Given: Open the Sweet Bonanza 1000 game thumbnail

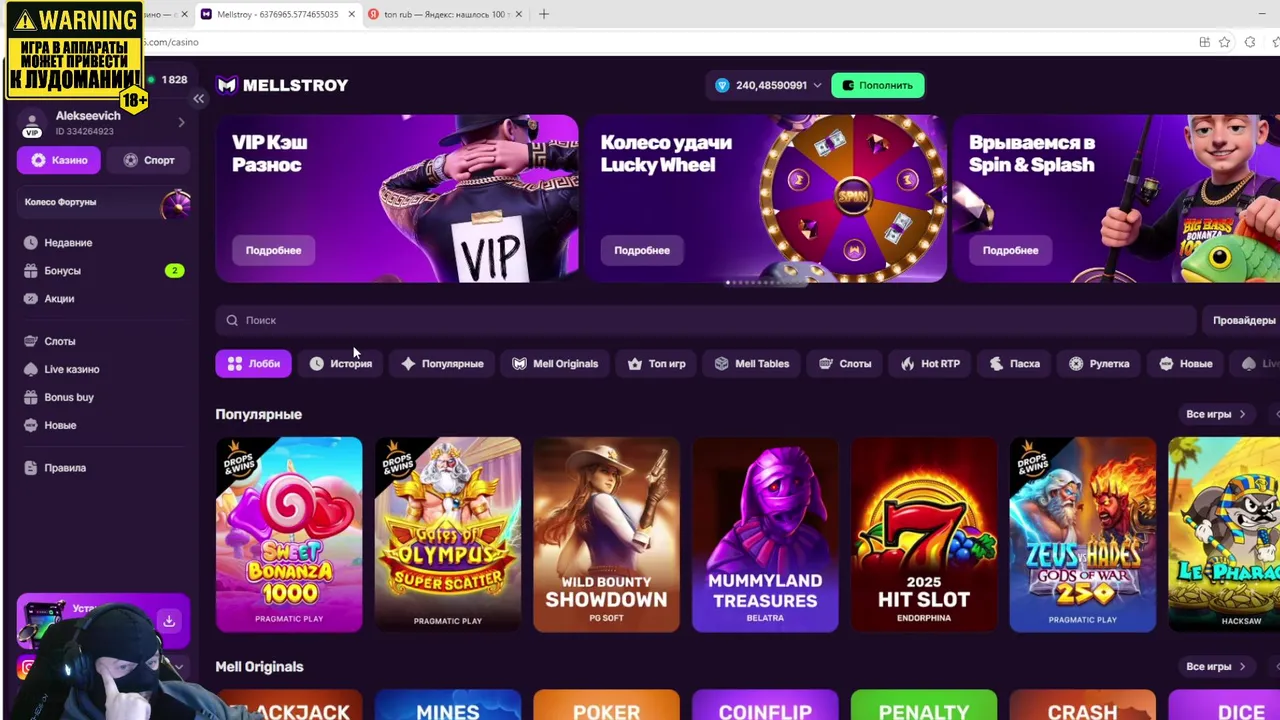Looking at the screenshot, I should [x=289, y=535].
